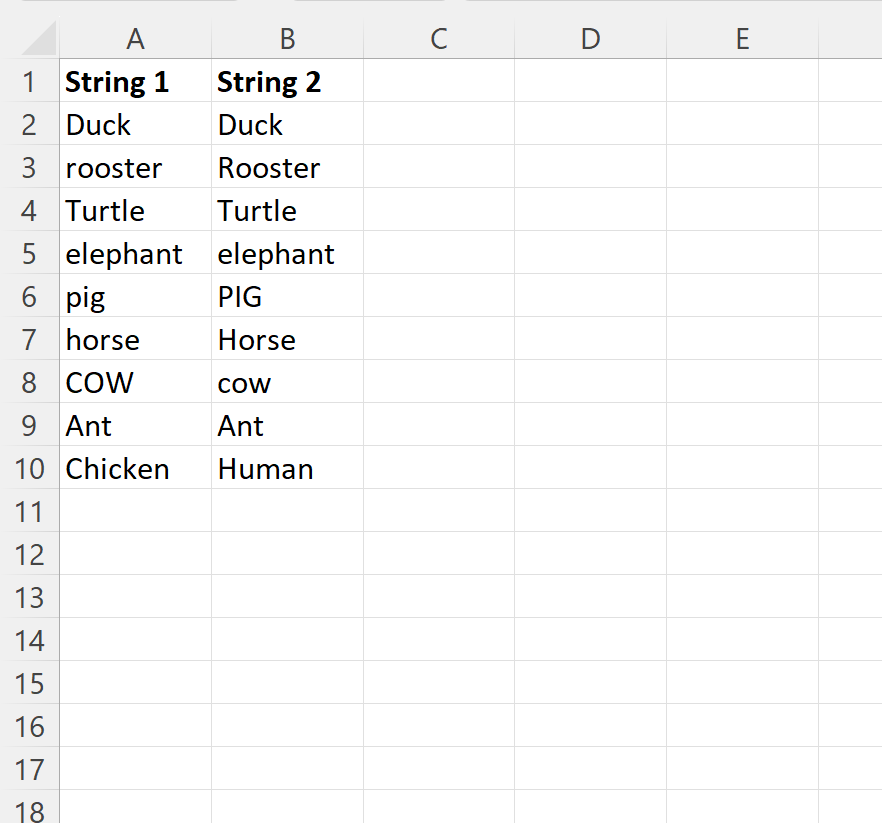The image size is (882, 823).
Task: Select row number 1
Action: coord(29,81)
